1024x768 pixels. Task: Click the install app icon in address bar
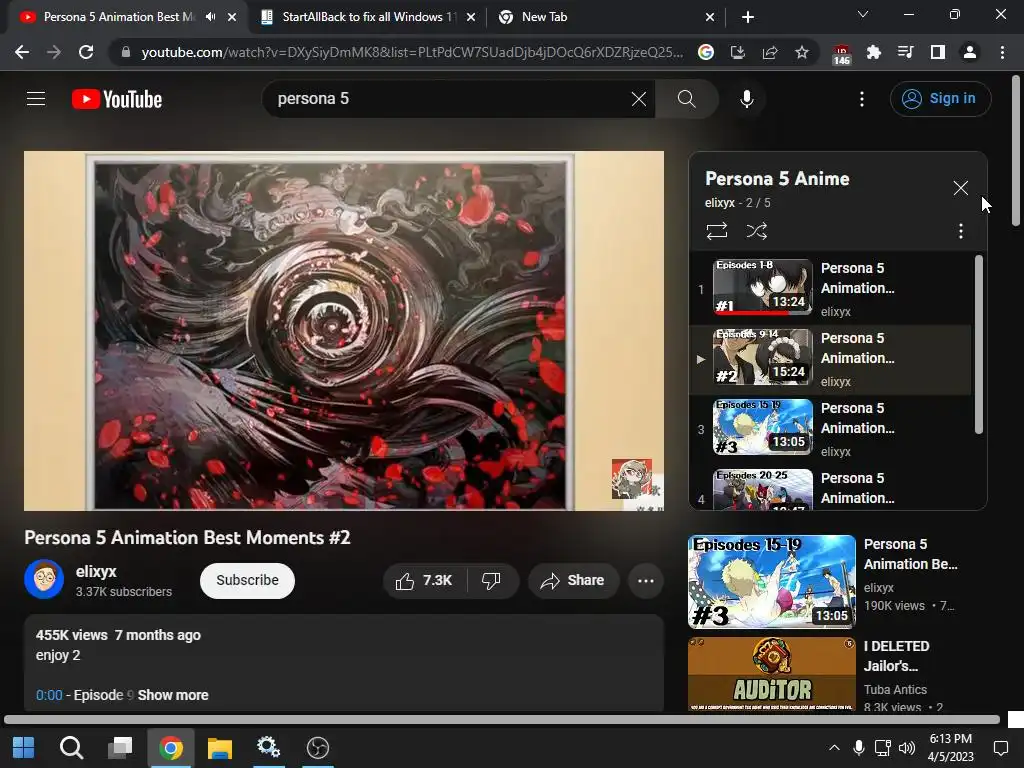tap(738, 52)
